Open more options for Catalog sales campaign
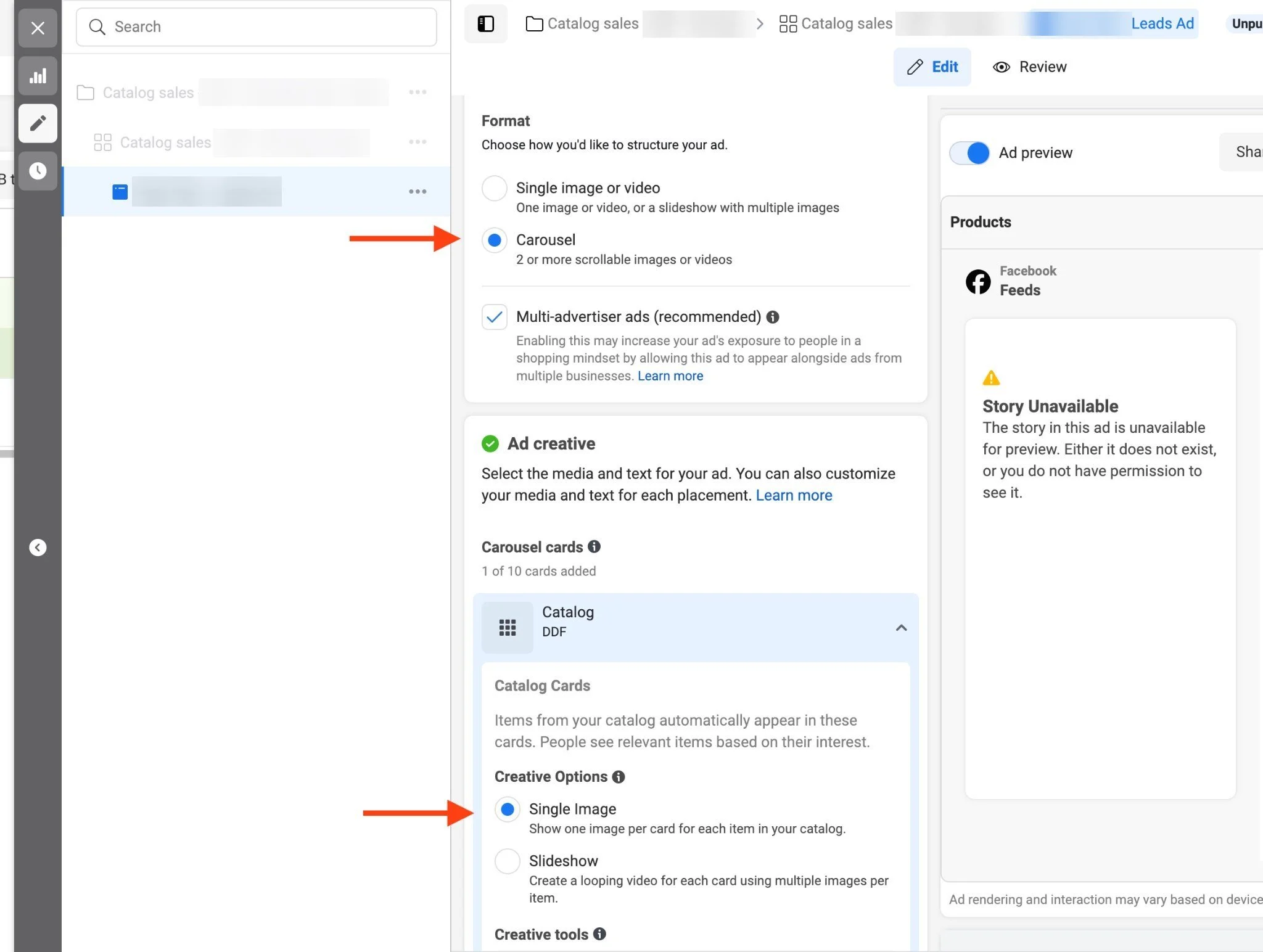Image resolution: width=1263 pixels, height=952 pixels. coord(418,92)
